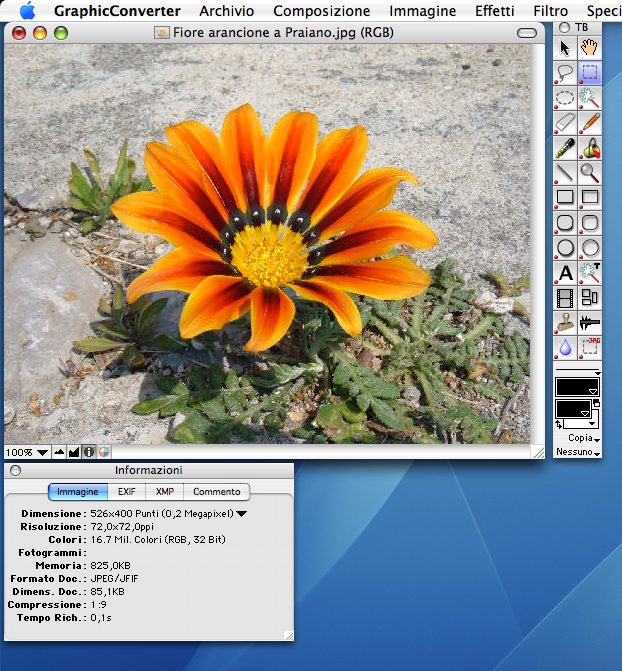Switch to the EXIF tab
Image resolution: width=622 pixels, height=671 pixels.
click(126, 492)
